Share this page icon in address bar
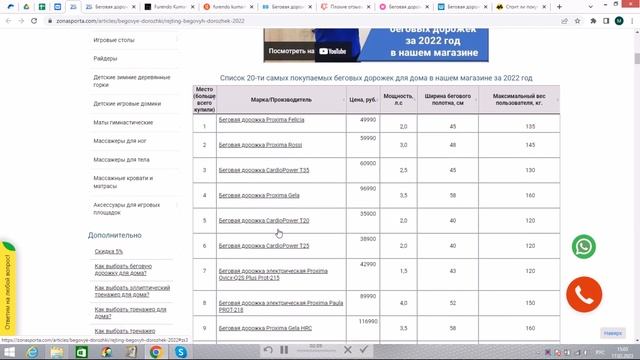 pyautogui.click(x=564, y=21)
